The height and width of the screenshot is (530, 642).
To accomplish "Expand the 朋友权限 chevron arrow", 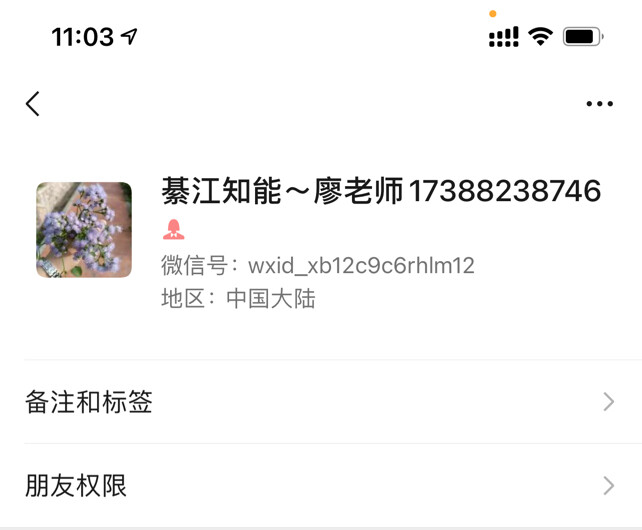I will click(609, 486).
